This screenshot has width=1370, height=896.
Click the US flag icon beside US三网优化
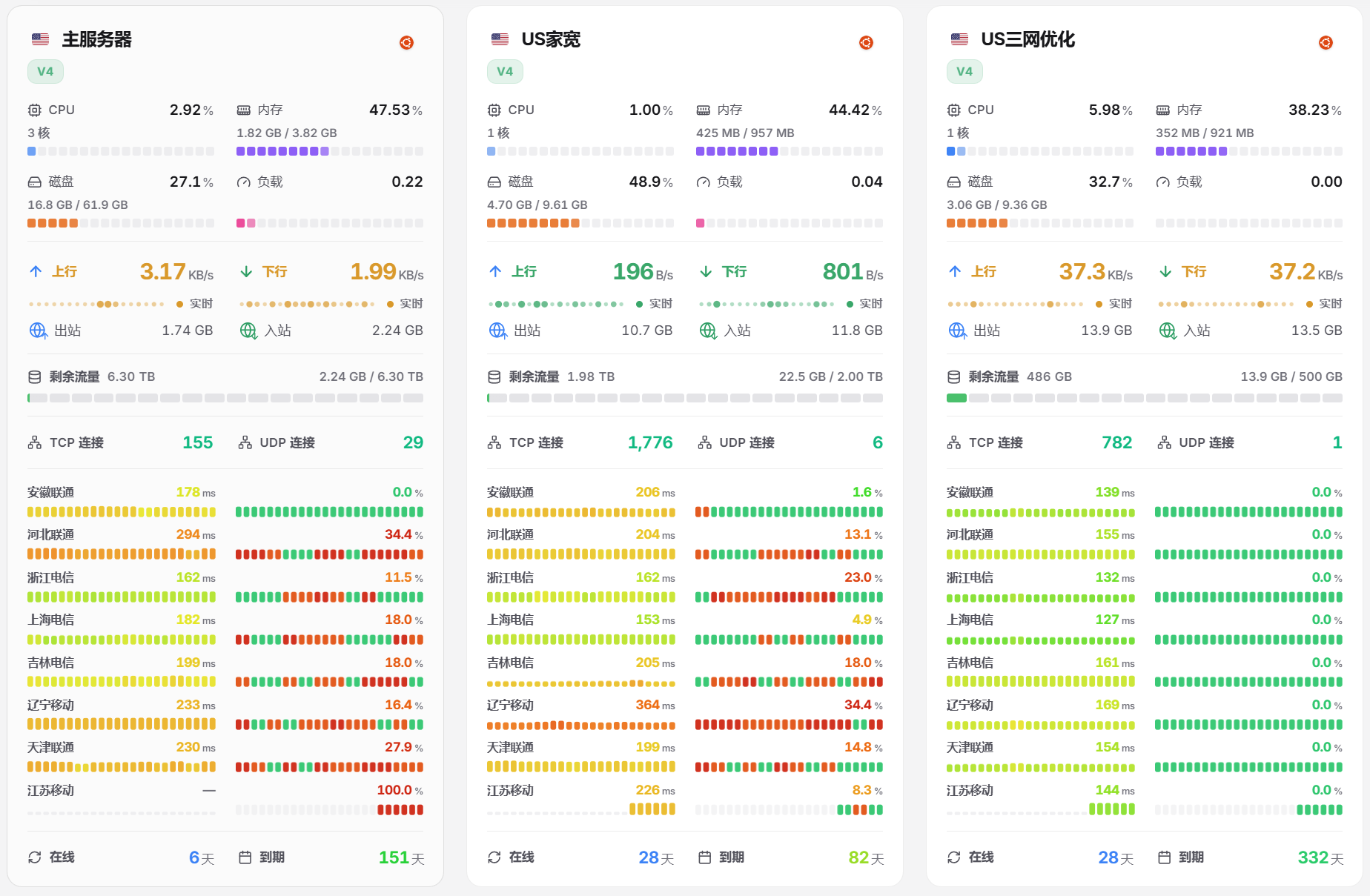click(x=960, y=39)
